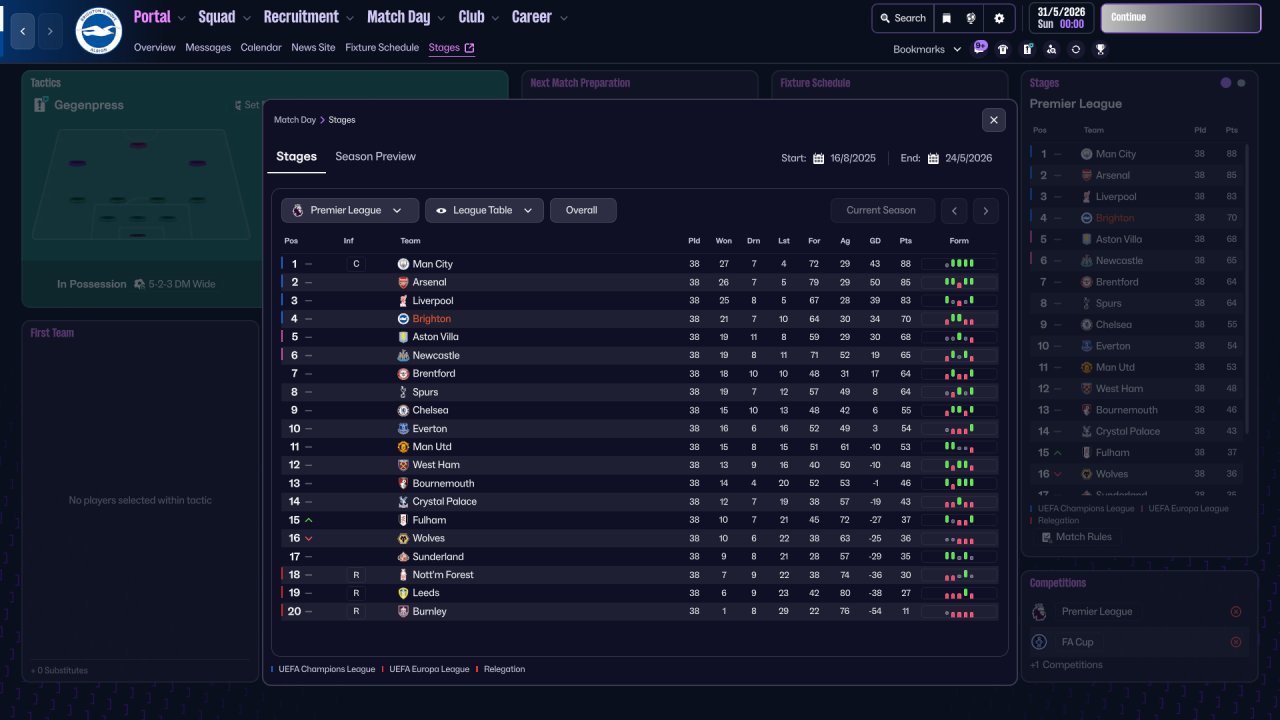Image resolution: width=1280 pixels, height=720 pixels.
Task: Click the trophy bookmark icon
Action: [x=1100, y=49]
